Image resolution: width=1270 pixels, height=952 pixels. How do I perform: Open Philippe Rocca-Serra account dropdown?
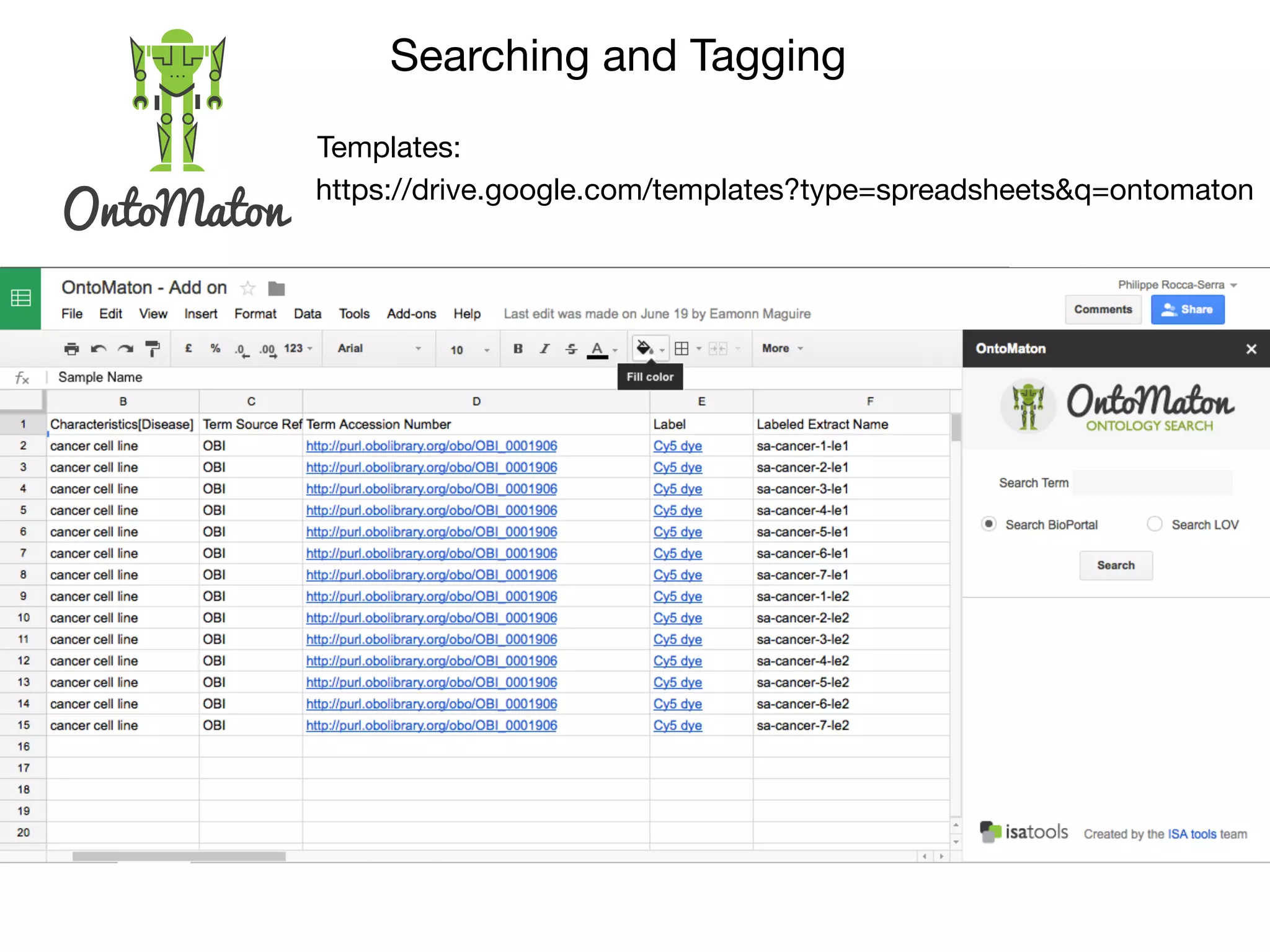[x=1177, y=284]
